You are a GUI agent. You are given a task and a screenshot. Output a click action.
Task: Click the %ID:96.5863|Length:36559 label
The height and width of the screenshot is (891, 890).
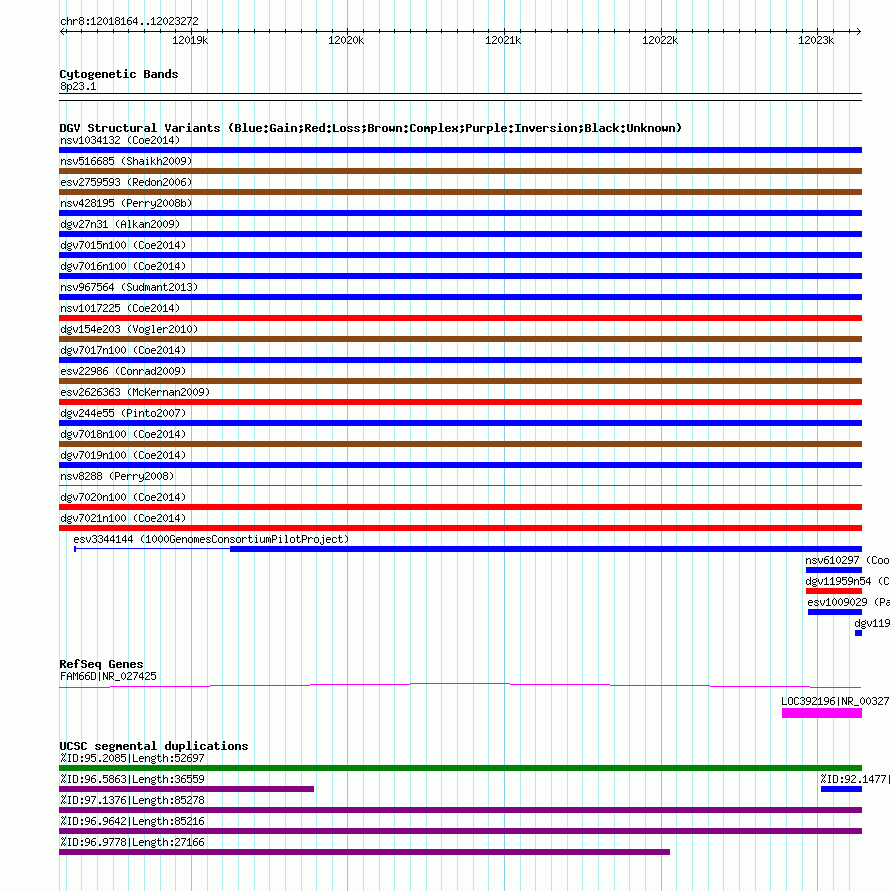tap(132, 780)
